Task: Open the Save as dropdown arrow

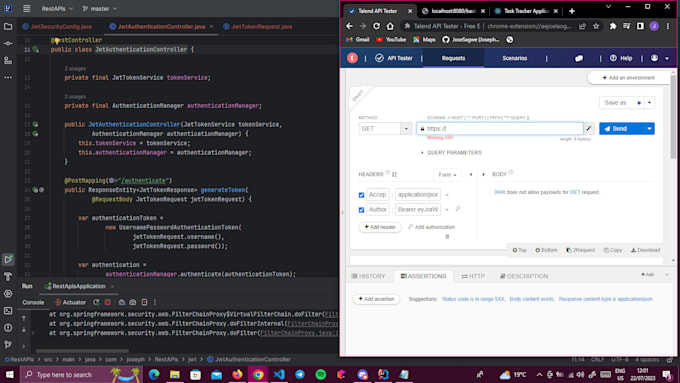Action: pos(649,103)
